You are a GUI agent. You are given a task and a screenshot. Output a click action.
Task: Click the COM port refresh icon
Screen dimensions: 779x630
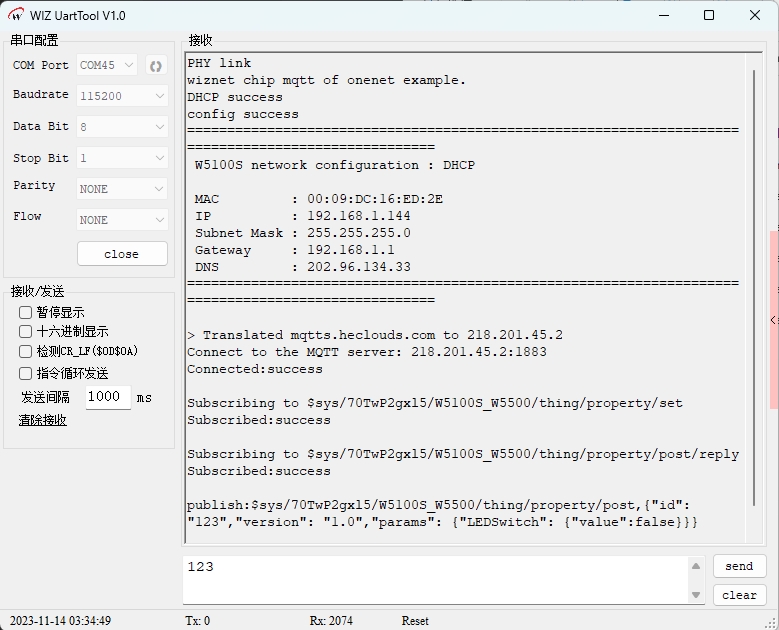(156, 66)
